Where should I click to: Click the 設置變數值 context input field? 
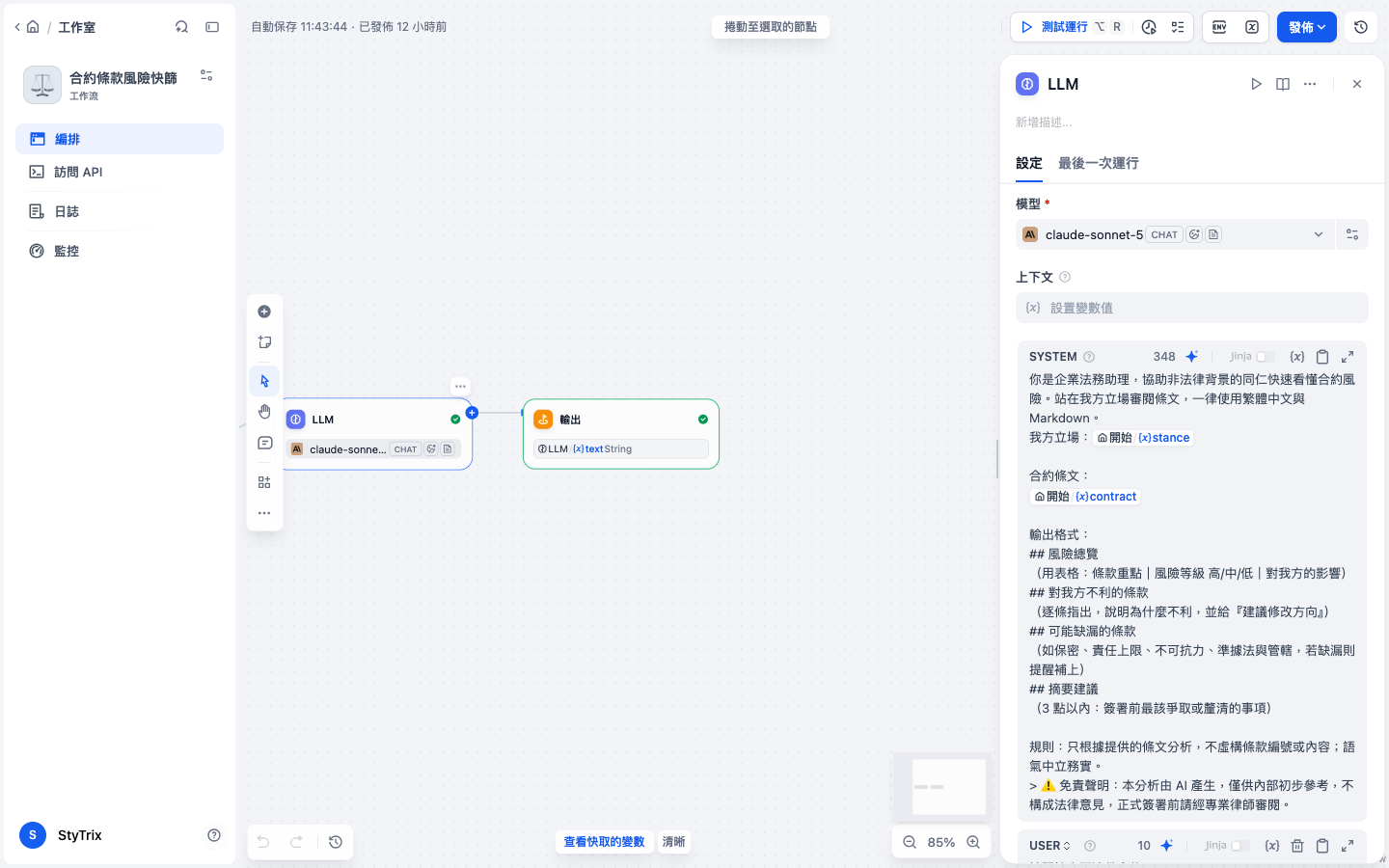pyautogui.click(x=1192, y=308)
